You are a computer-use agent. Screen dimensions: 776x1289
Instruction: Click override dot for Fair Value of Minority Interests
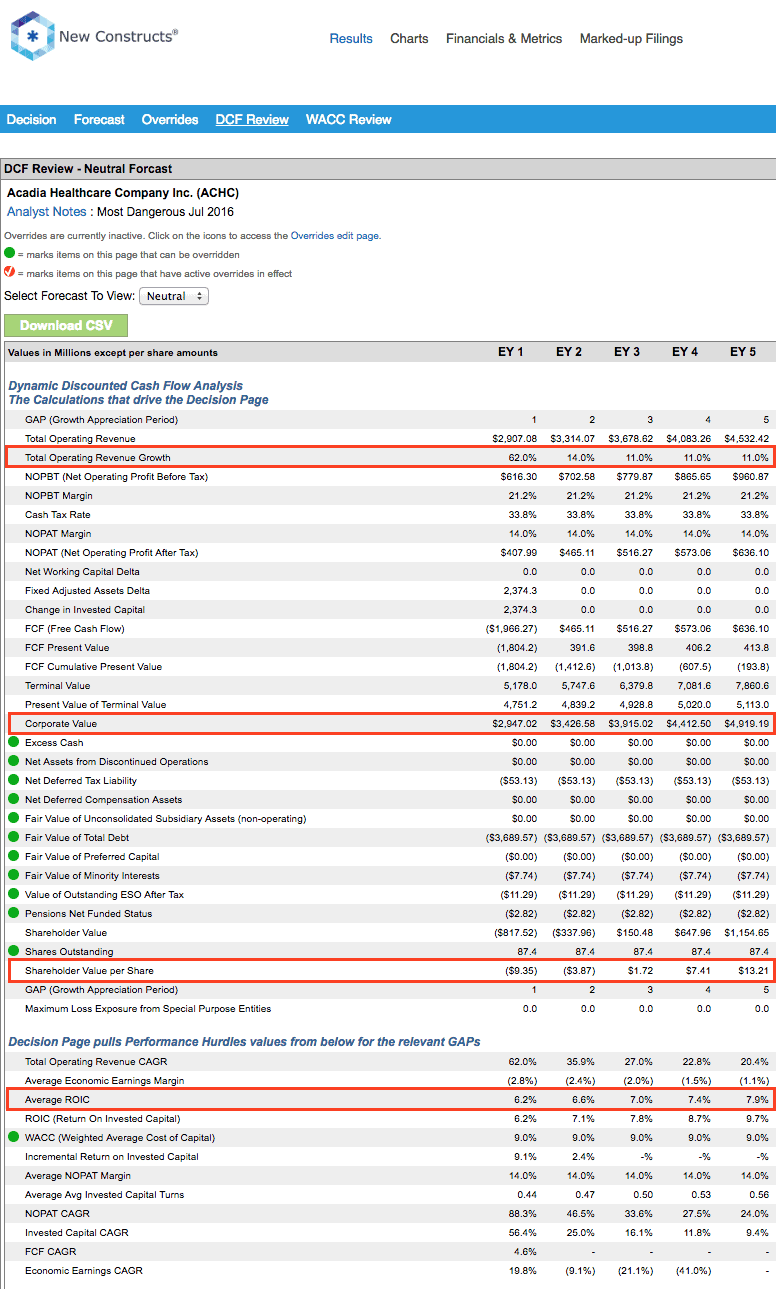click(x=13, y=876)
